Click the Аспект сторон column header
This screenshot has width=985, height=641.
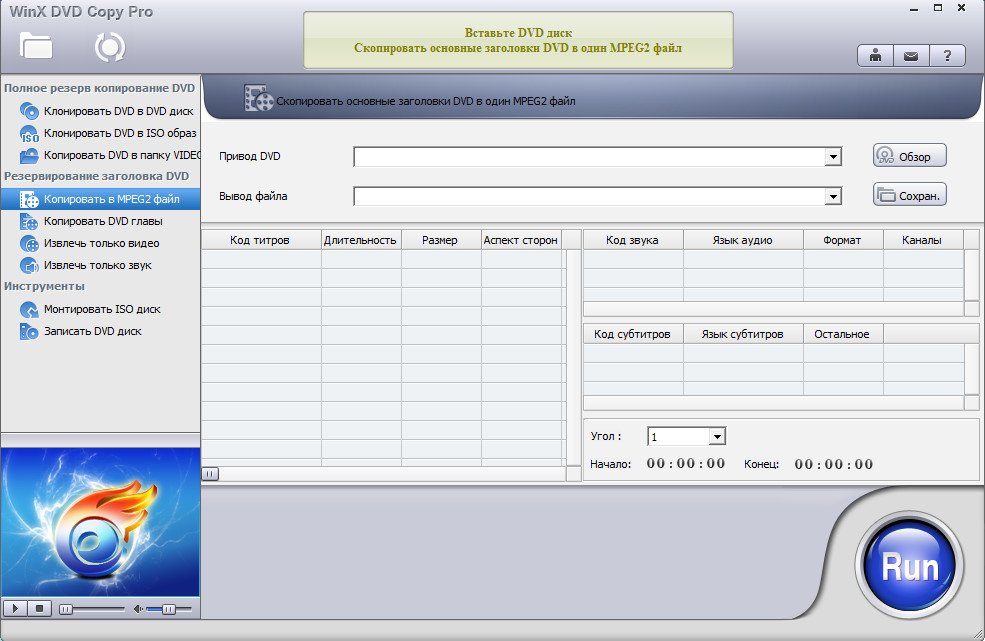[521, 240]
